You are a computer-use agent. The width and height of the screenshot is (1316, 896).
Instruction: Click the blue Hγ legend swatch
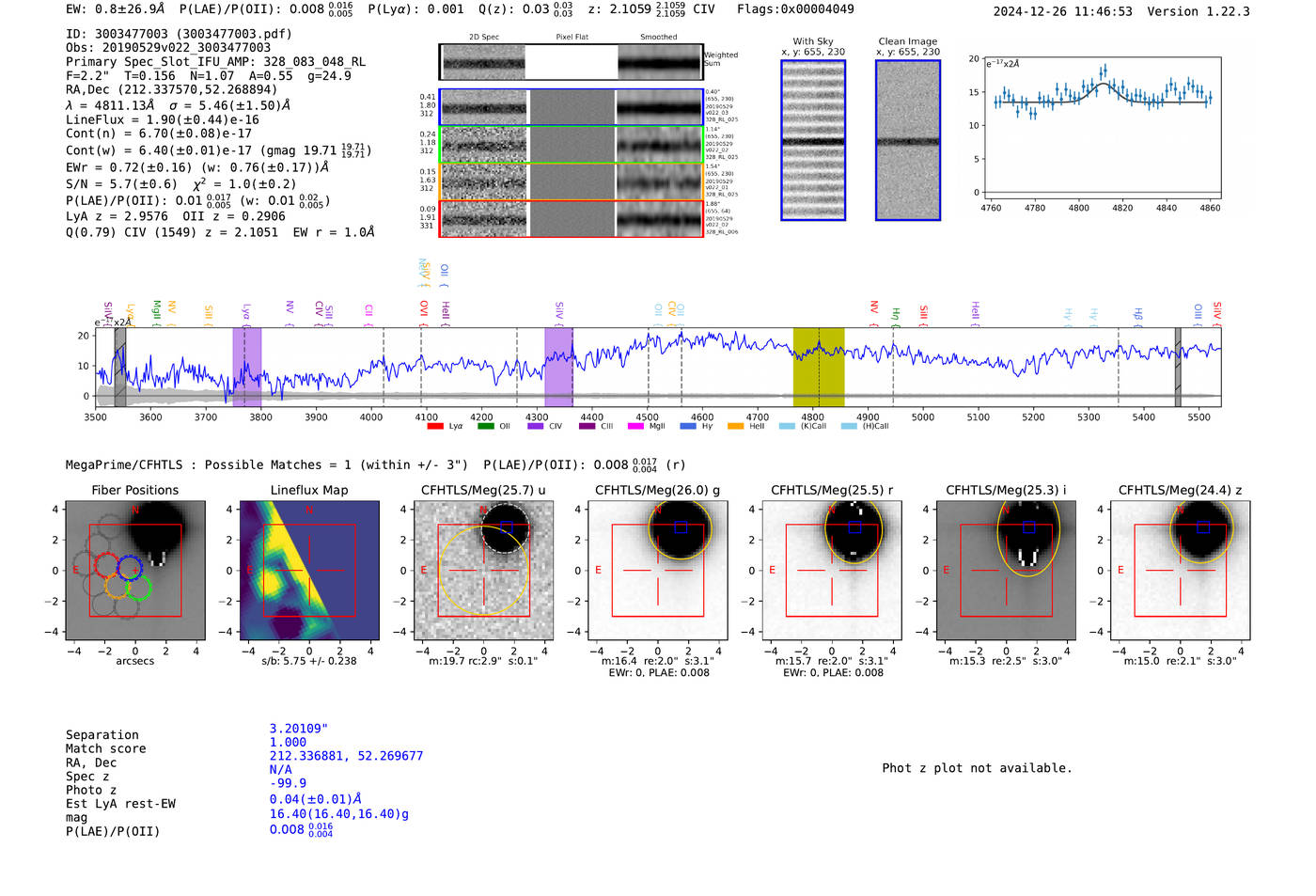[x=688, y=426]
